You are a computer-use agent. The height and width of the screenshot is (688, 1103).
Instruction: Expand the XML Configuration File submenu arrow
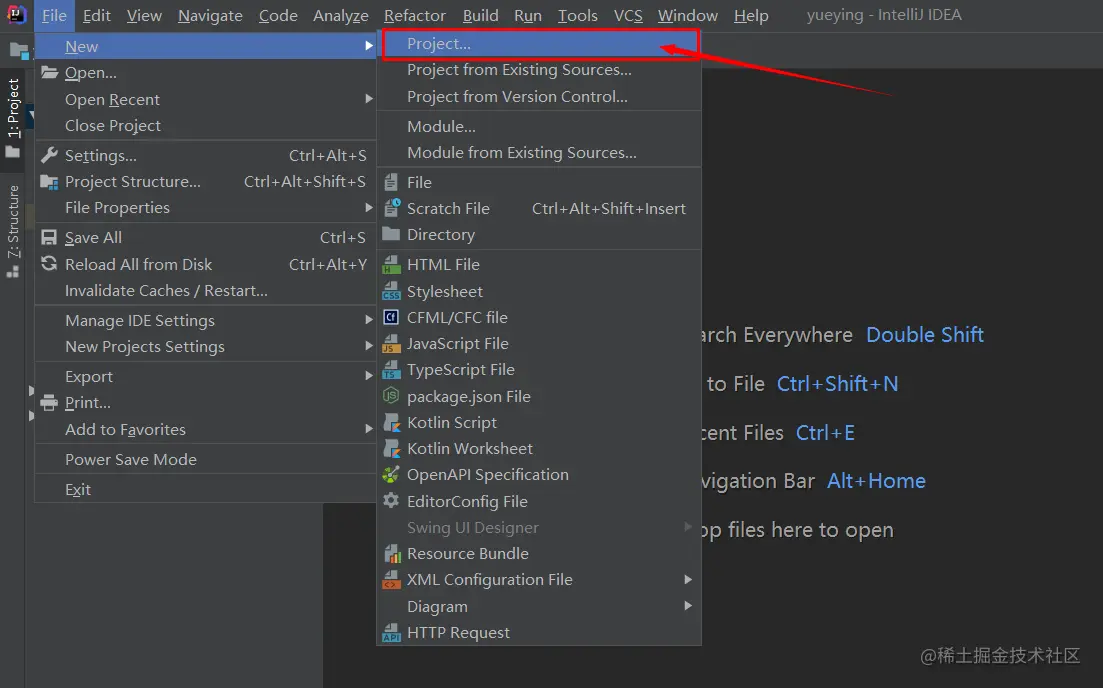tap(688, 580)
